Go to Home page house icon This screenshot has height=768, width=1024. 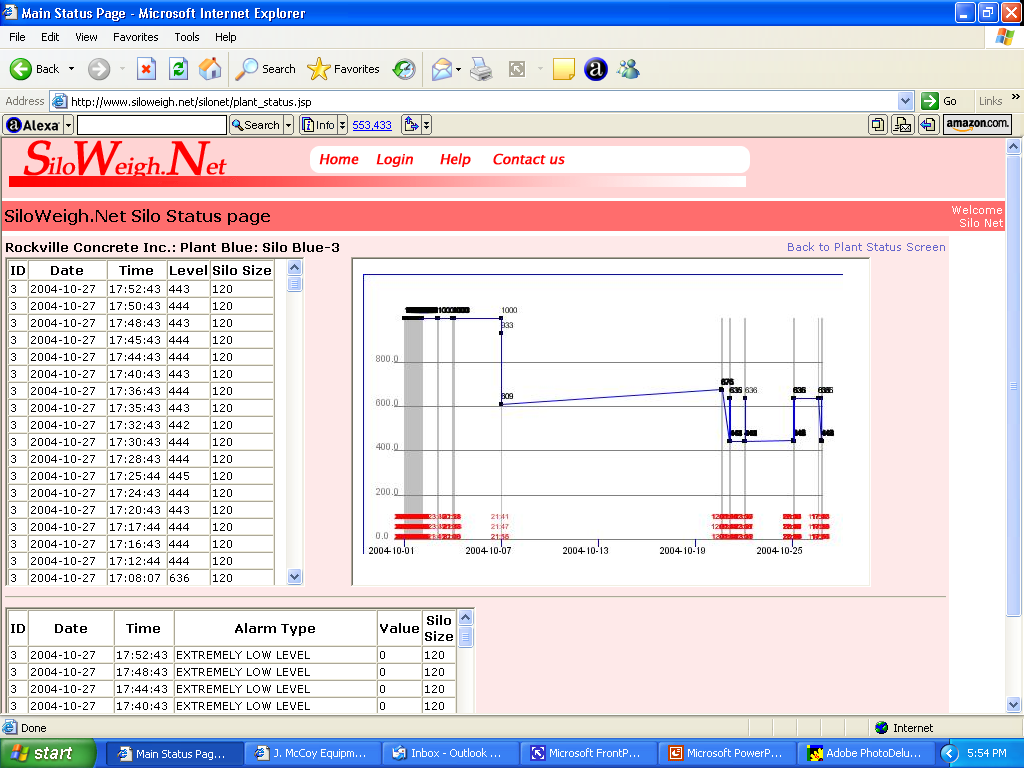pos(210,69)
